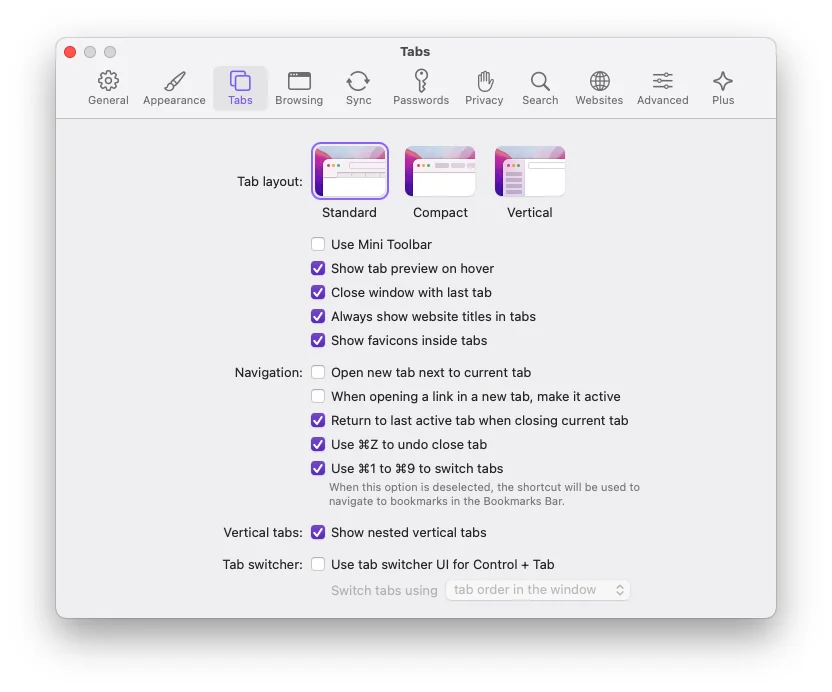Enable Use Mini Toolbar checkbox
This screenshot has height=692, width=832.
318,244
